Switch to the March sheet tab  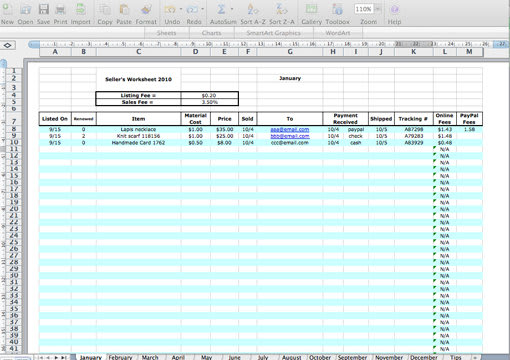click(x=150, y=357)
